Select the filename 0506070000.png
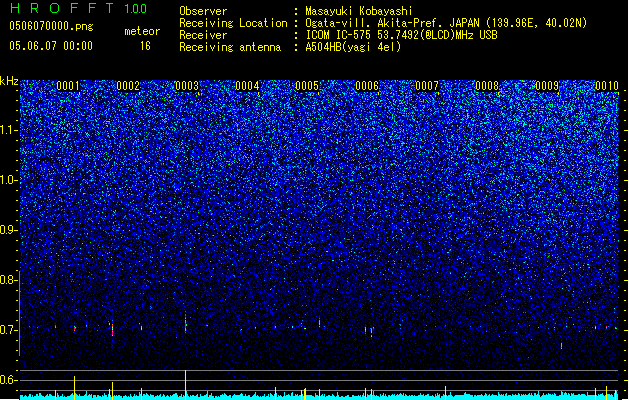Screen dimensions: 629x400 pos(51,26)
